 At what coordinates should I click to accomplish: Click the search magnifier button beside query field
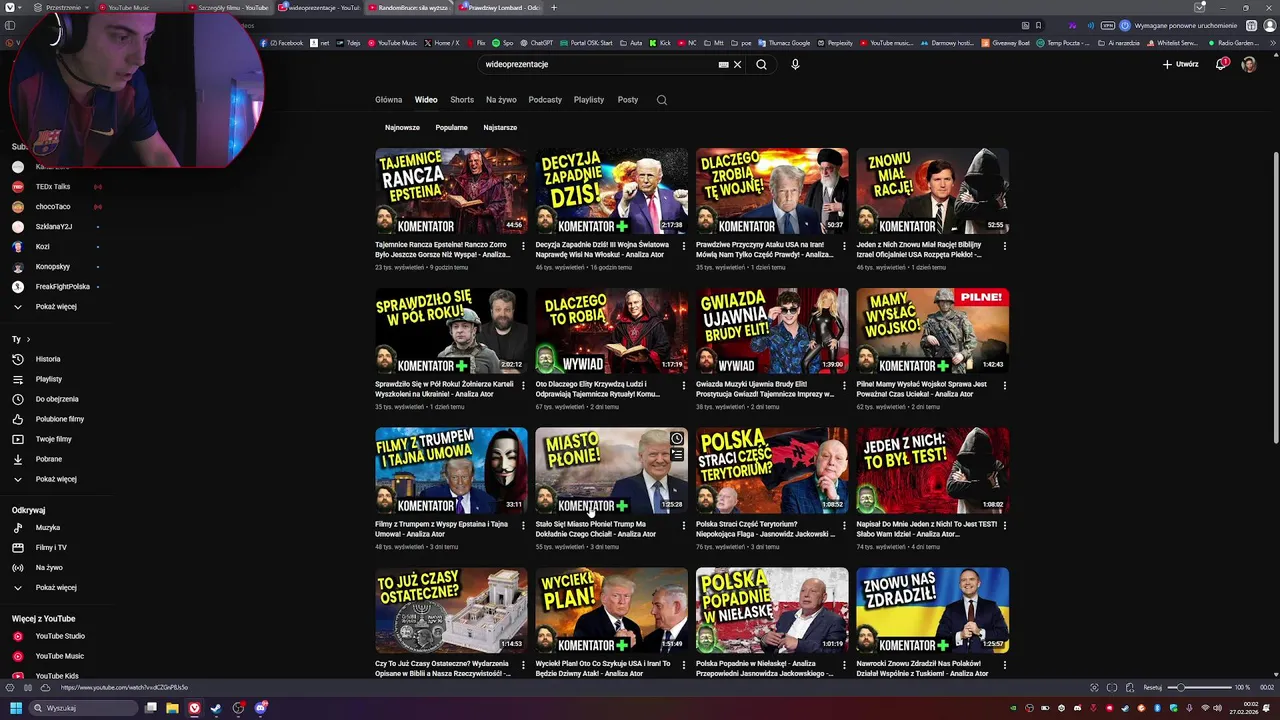click(x=761, y=64)
